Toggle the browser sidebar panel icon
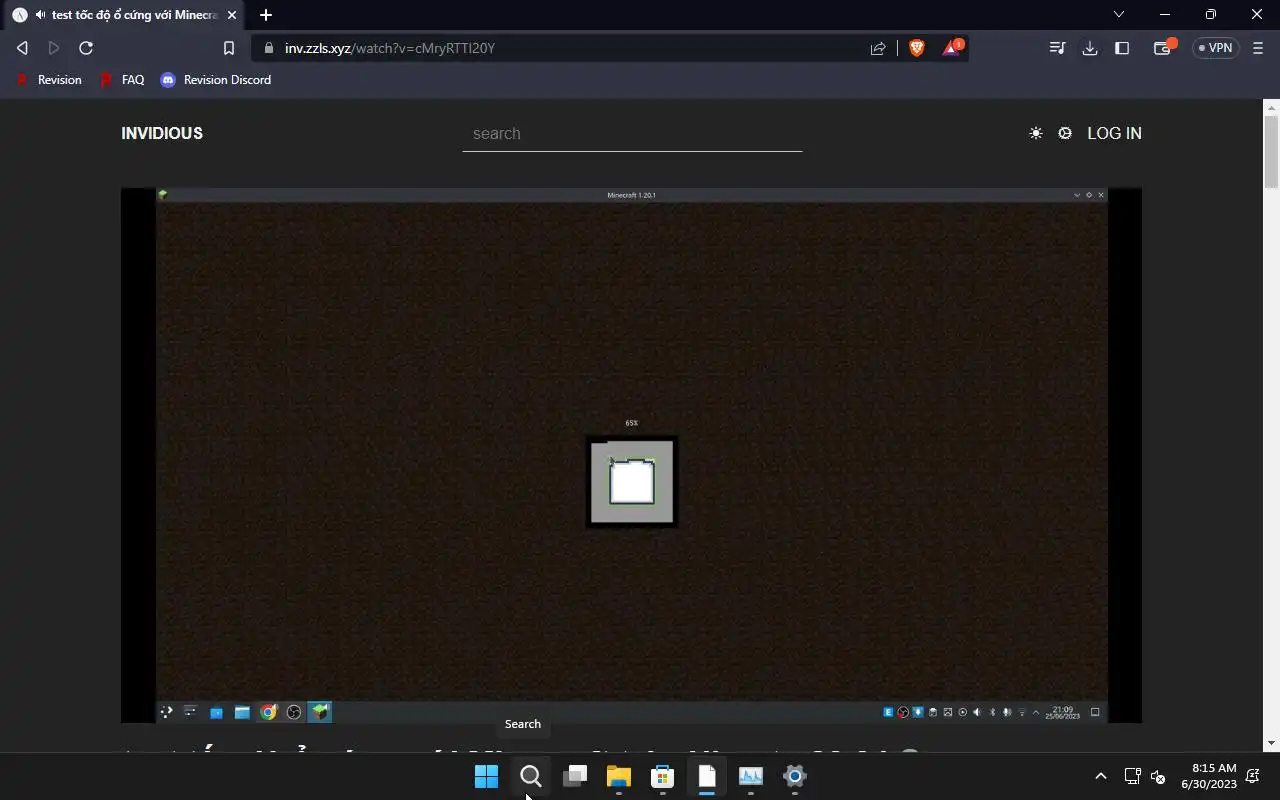 [1122, 48]
